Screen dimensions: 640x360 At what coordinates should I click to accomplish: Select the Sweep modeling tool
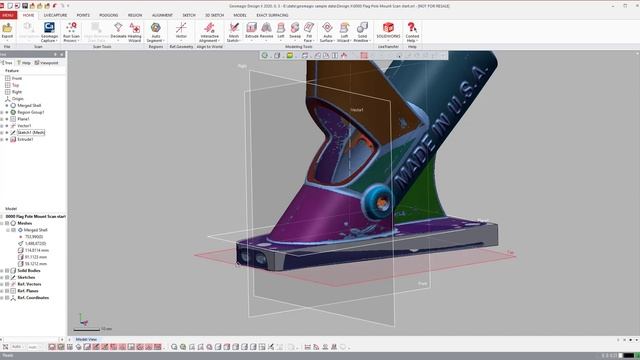coord(295,31)
